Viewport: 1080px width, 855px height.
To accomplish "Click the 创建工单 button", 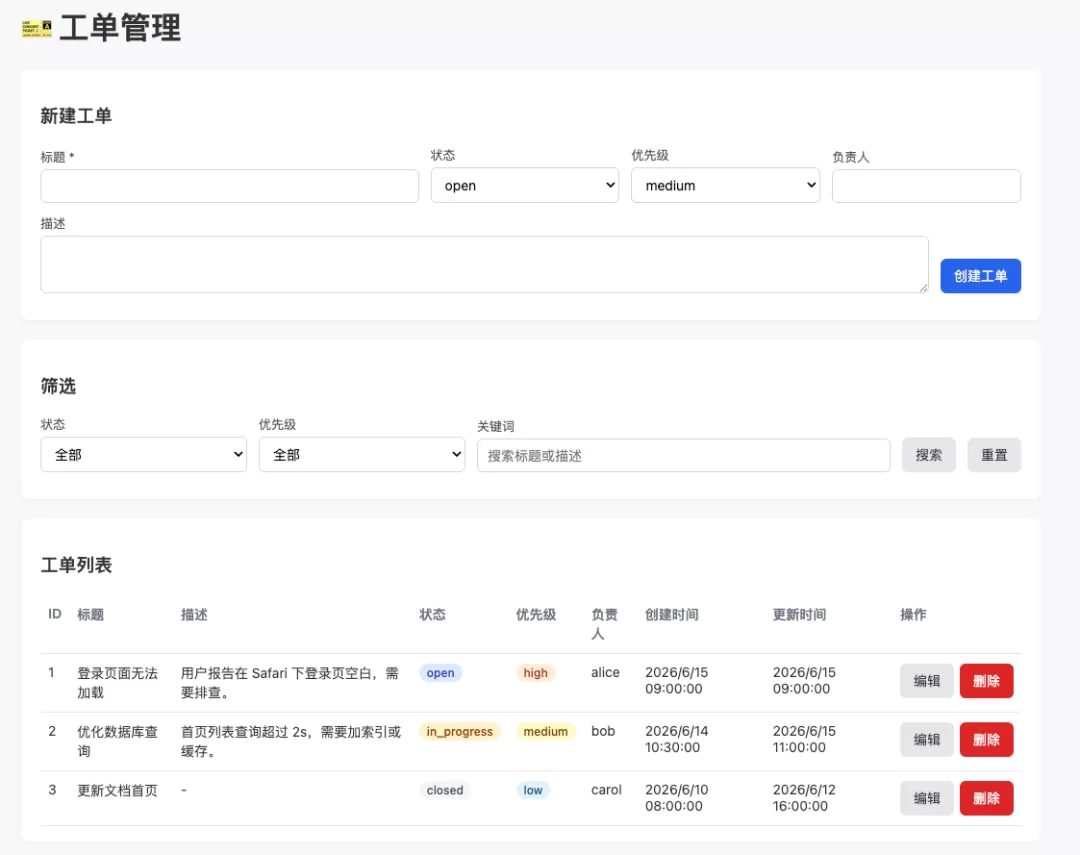I will [x=981, y=276].
